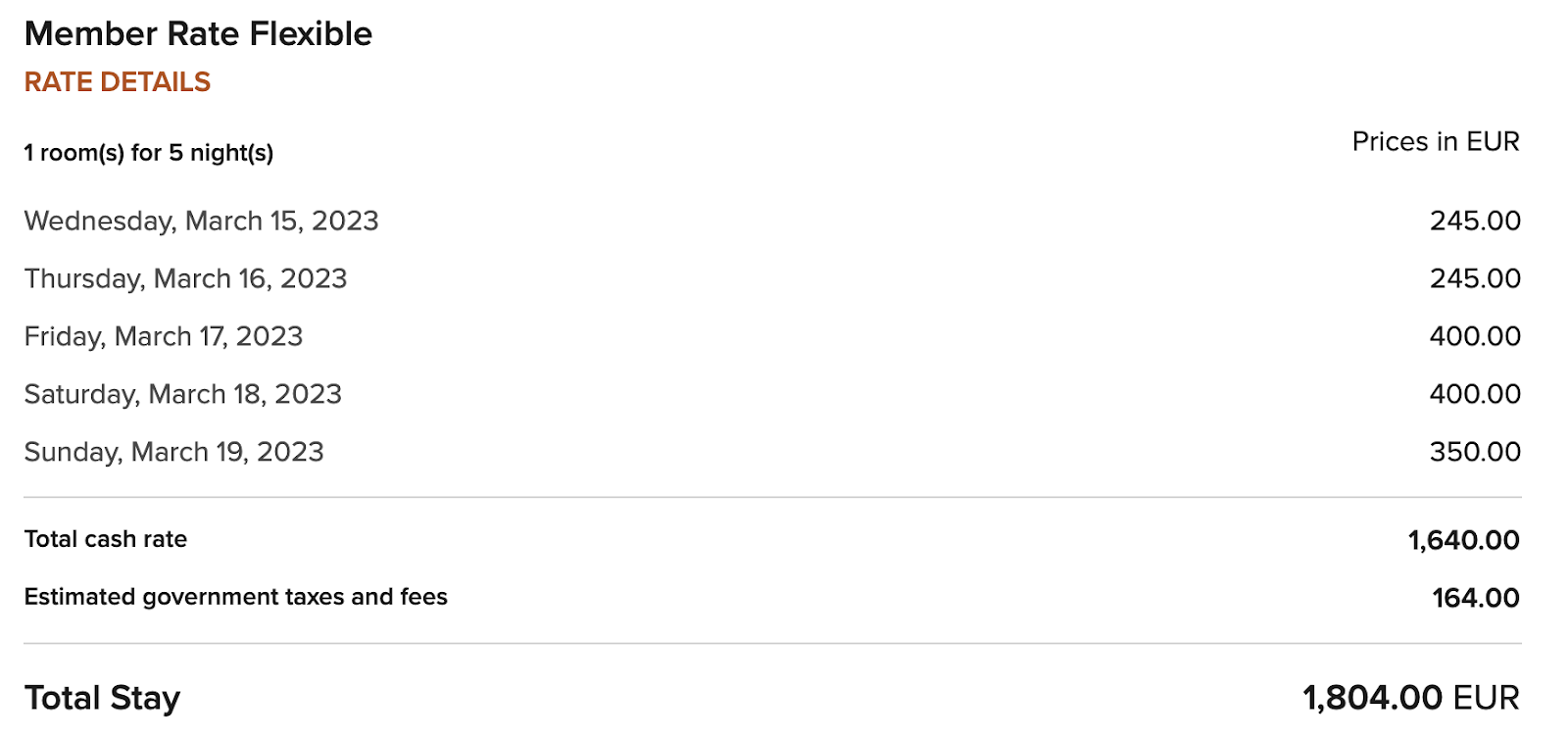The width and height of the screenshot is (1568, 740).
Task: Click the Total cash rate label
Action: [106, 539]
